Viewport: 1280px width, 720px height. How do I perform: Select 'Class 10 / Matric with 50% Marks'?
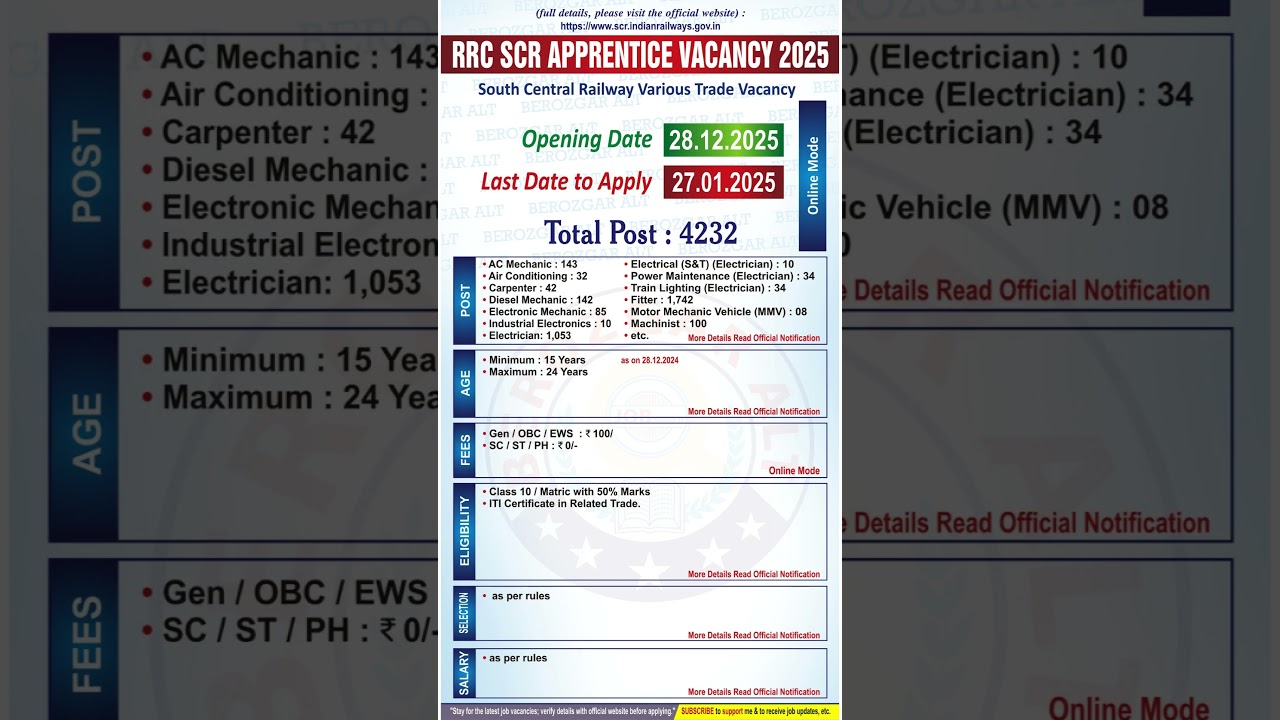click(x=567, y=492)
